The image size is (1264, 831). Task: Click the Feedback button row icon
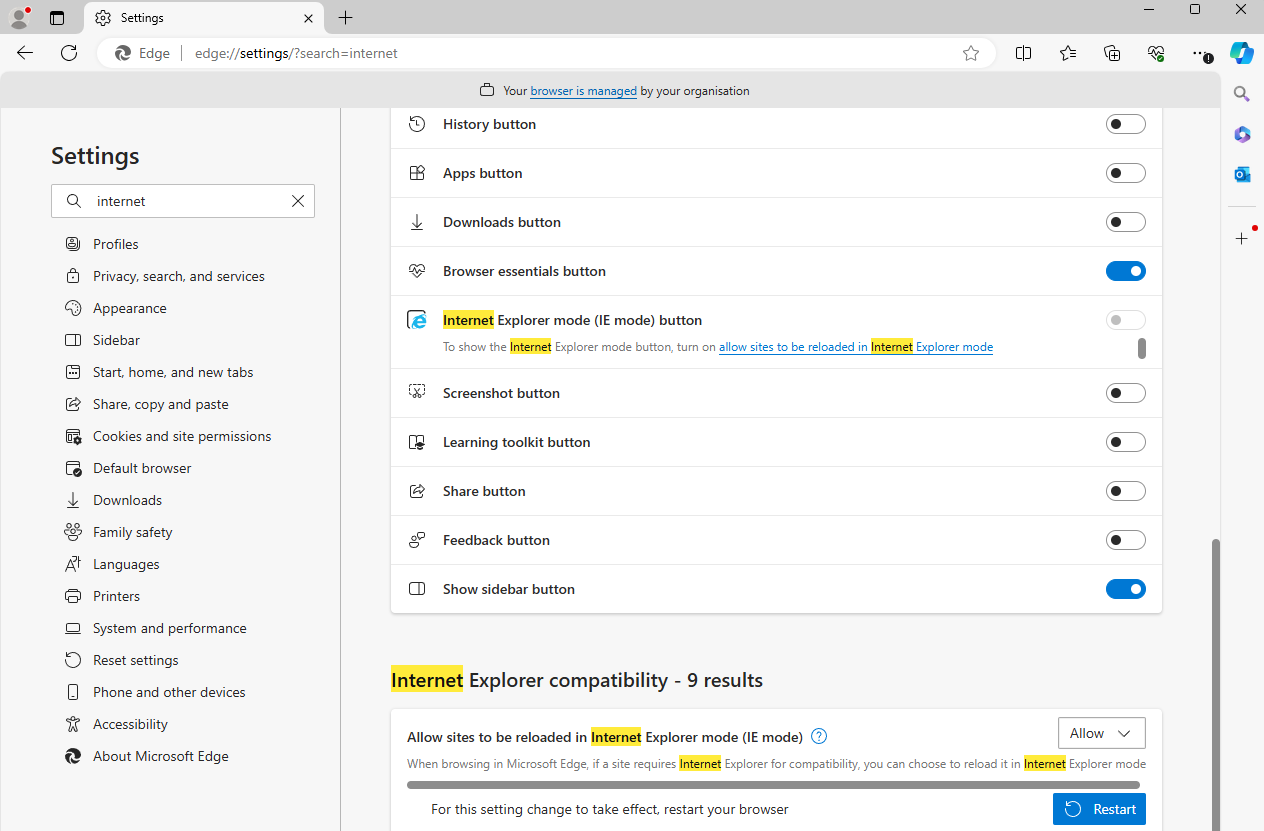(x=418, y=540)
